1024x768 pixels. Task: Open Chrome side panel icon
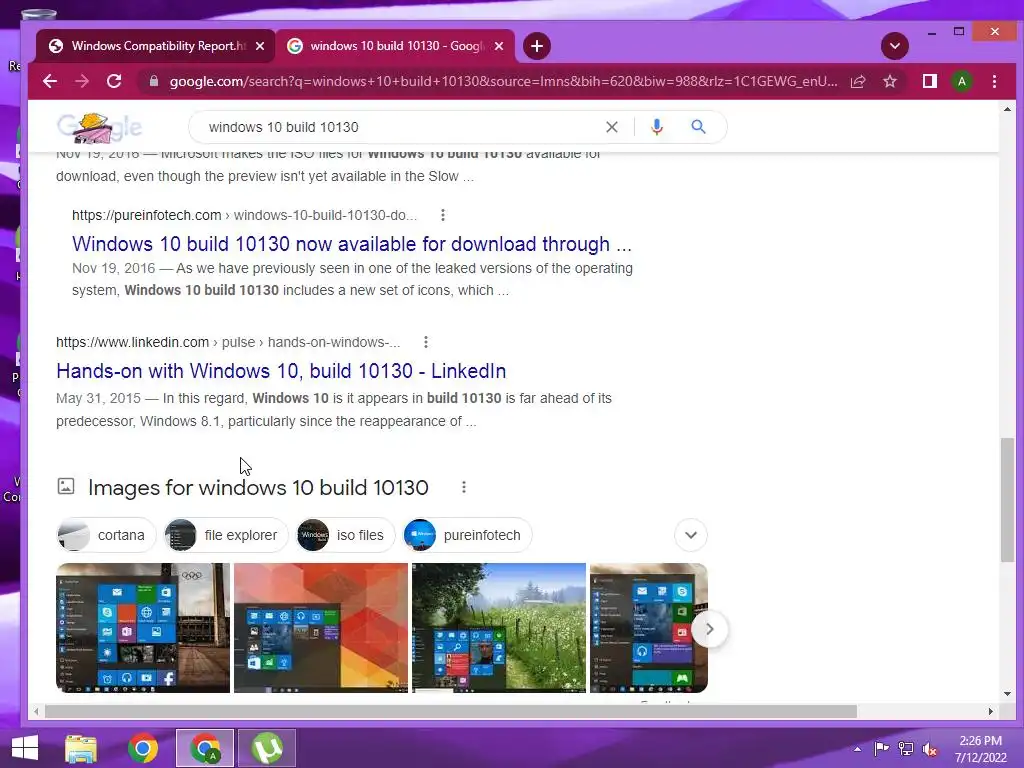[929, 82]
